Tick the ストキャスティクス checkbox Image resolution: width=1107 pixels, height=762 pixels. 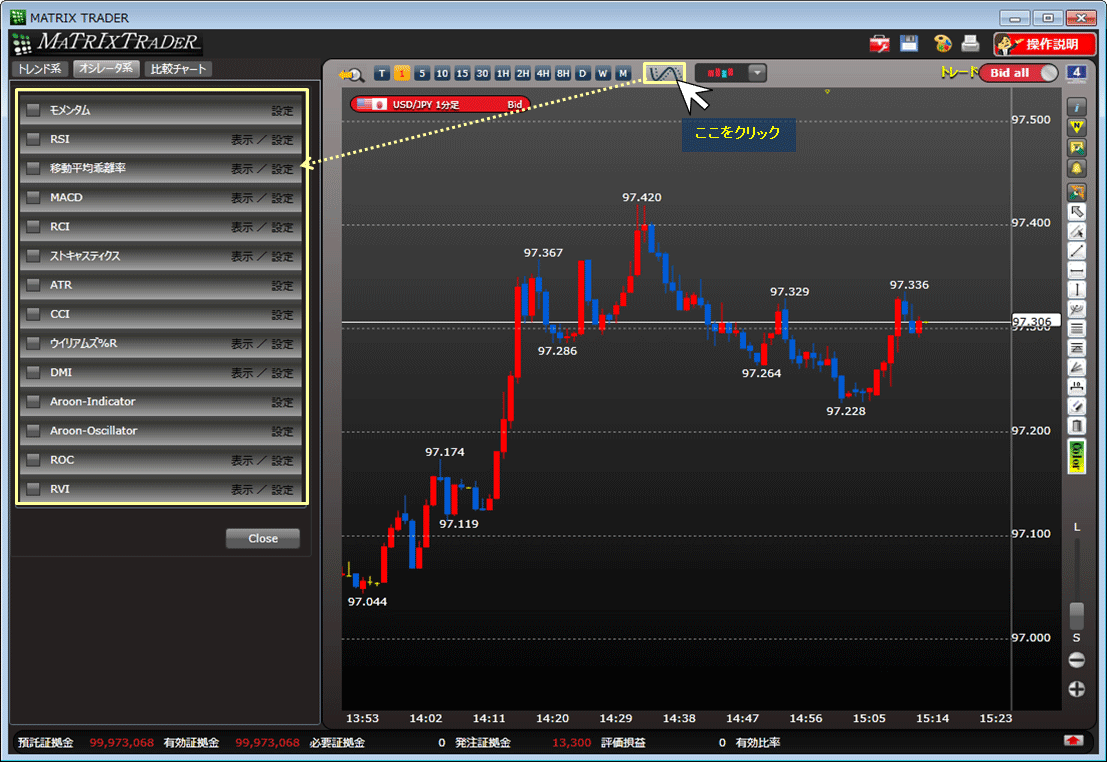pos(33,256)
